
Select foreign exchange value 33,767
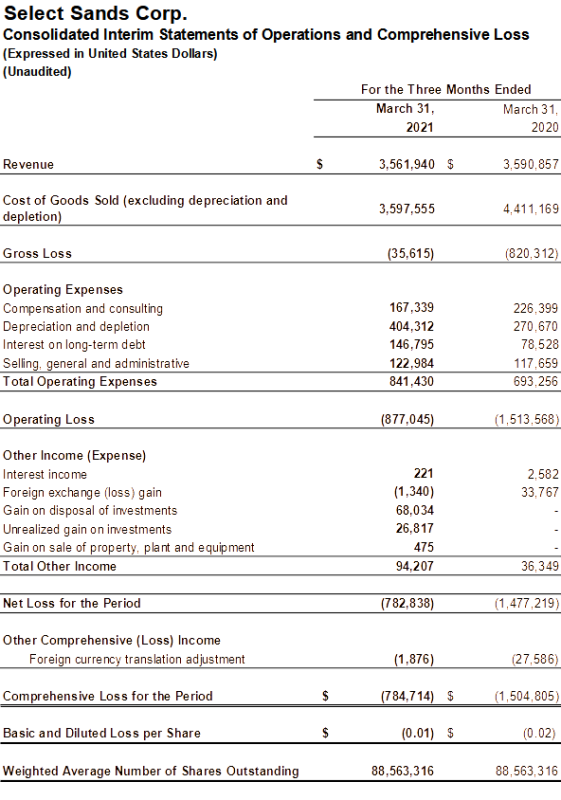(x=540, y=493)
